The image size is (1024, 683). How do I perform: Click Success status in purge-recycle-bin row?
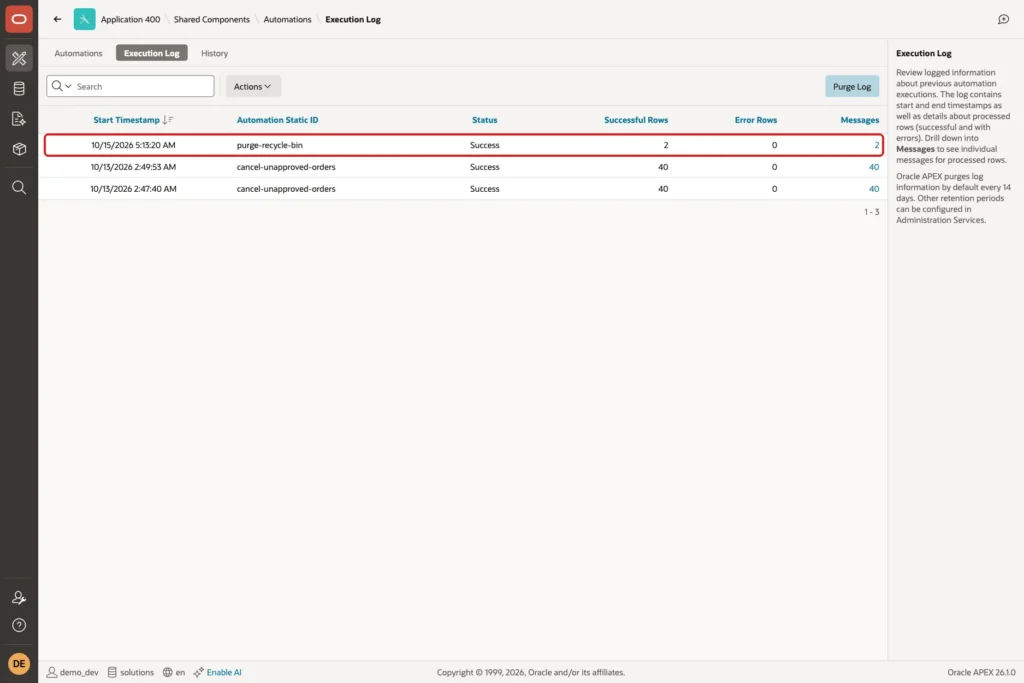pos(485,145)
